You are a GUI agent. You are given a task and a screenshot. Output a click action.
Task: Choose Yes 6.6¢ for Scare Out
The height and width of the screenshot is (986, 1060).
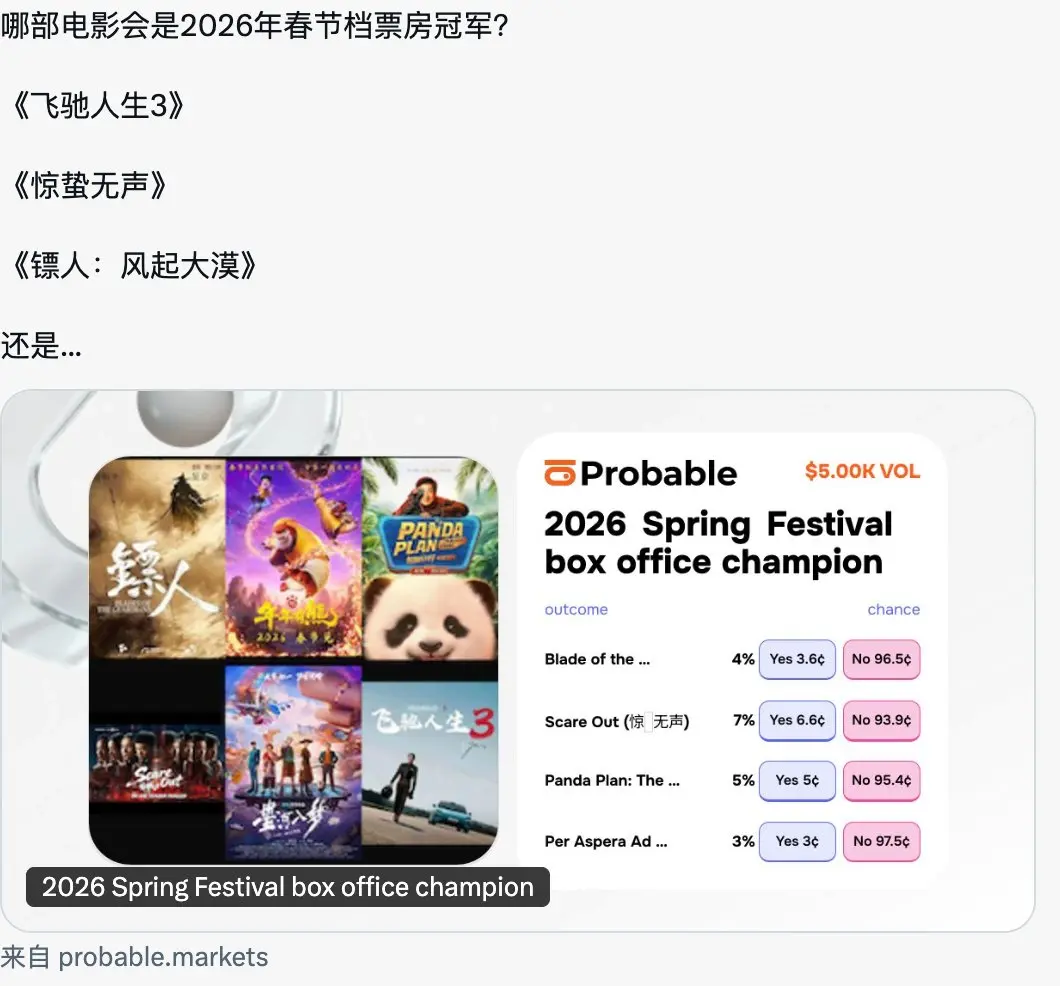click(x=797, y=720)
